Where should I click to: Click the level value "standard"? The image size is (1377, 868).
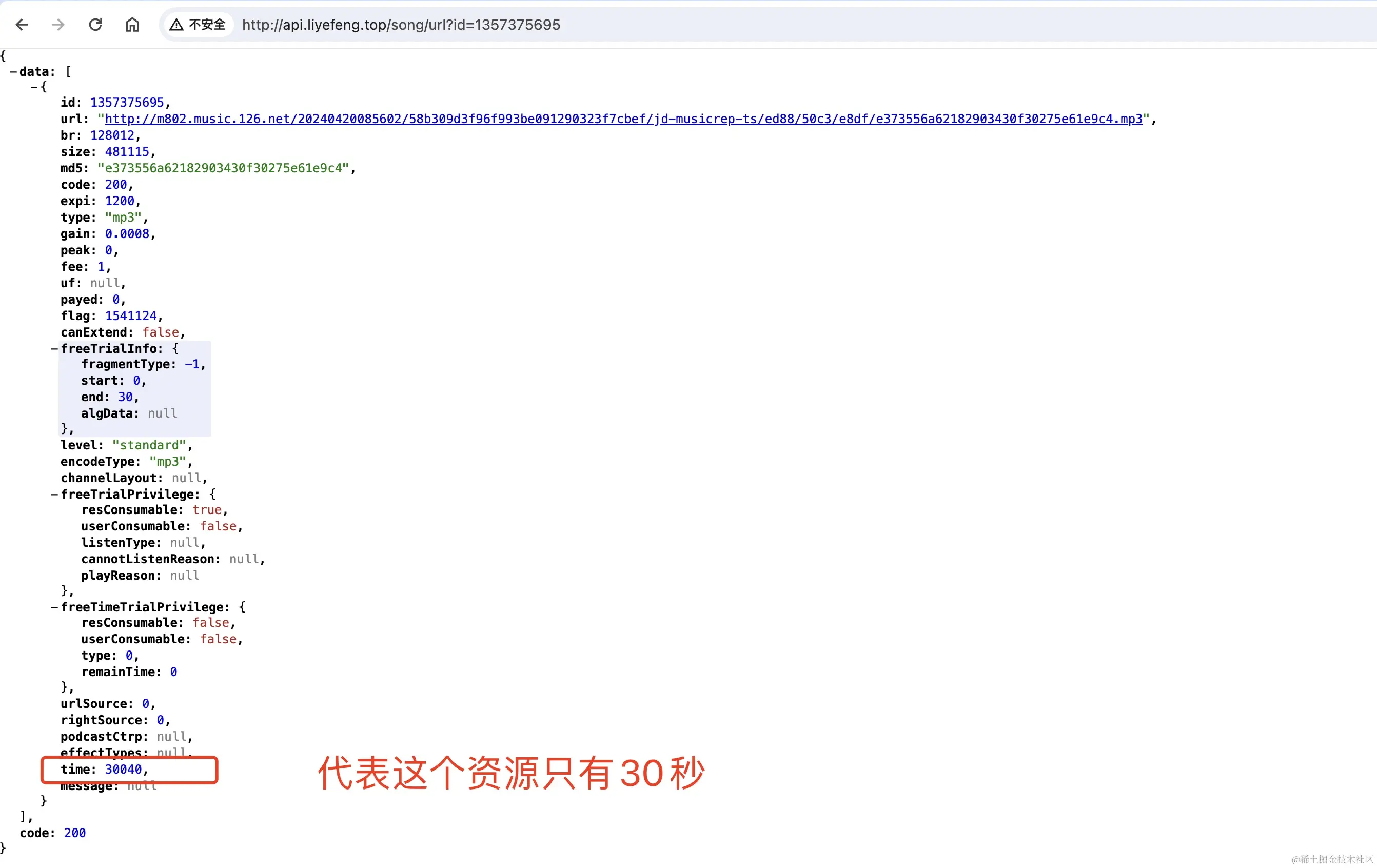[x=149, y=445]
